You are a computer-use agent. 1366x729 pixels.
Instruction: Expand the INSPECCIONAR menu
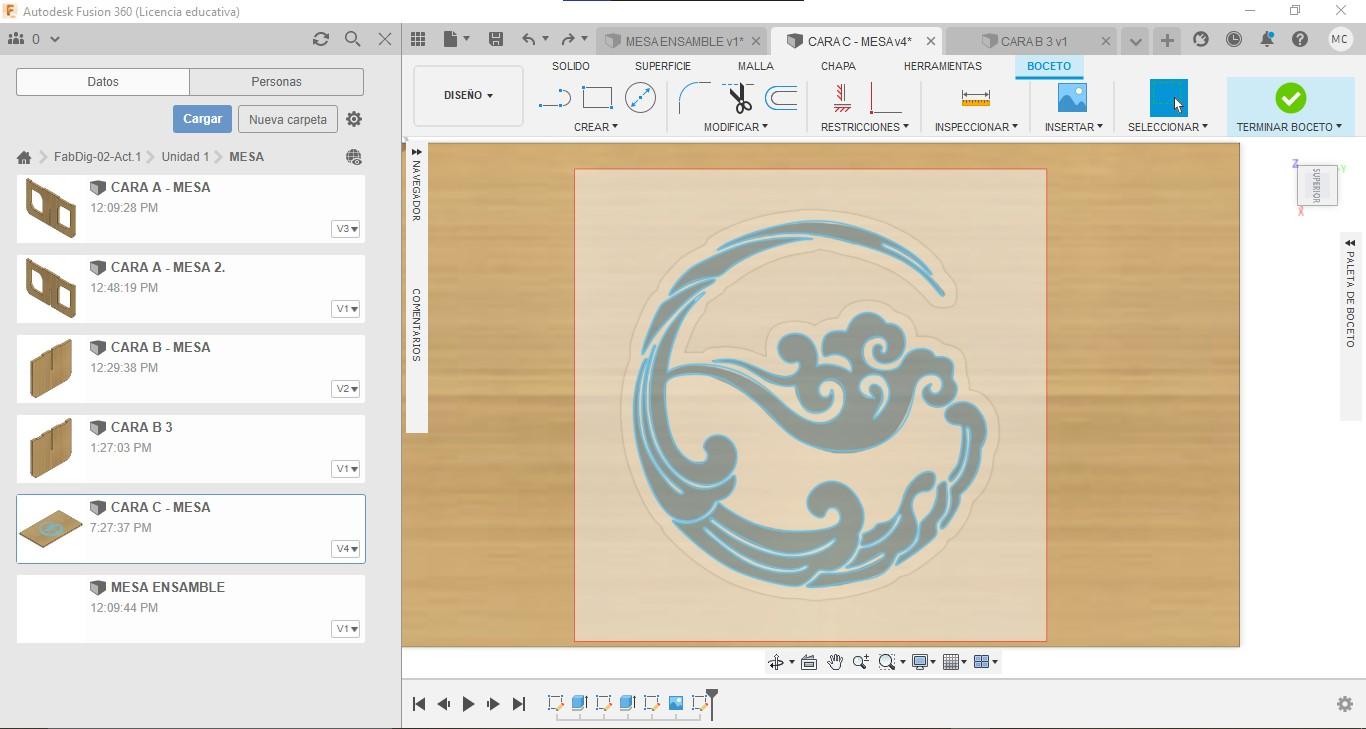[x=976, y=127]
